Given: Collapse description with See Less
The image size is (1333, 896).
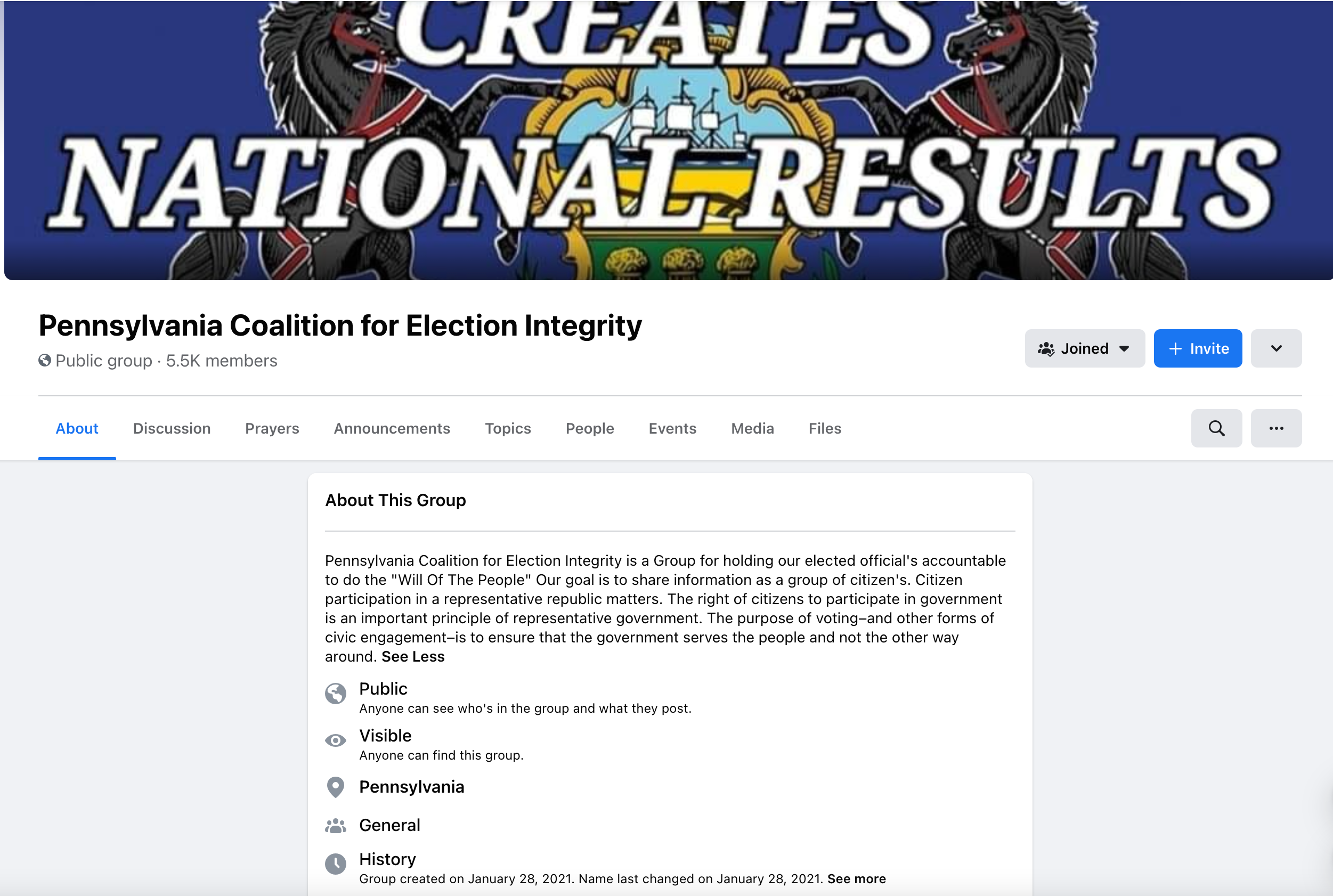Looking at the screenshot, I should click(x=412, y=657).
